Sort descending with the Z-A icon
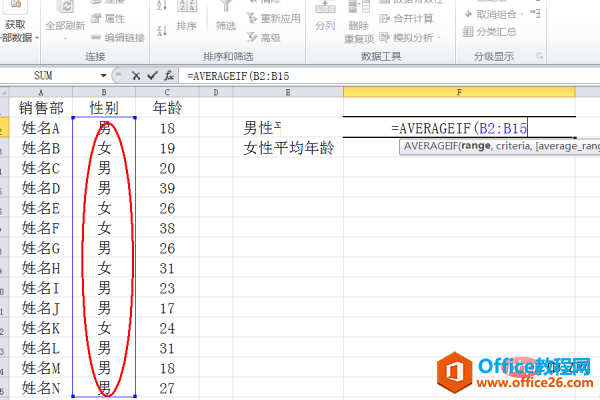Screen dimensions: 600x400 (162, 31)
